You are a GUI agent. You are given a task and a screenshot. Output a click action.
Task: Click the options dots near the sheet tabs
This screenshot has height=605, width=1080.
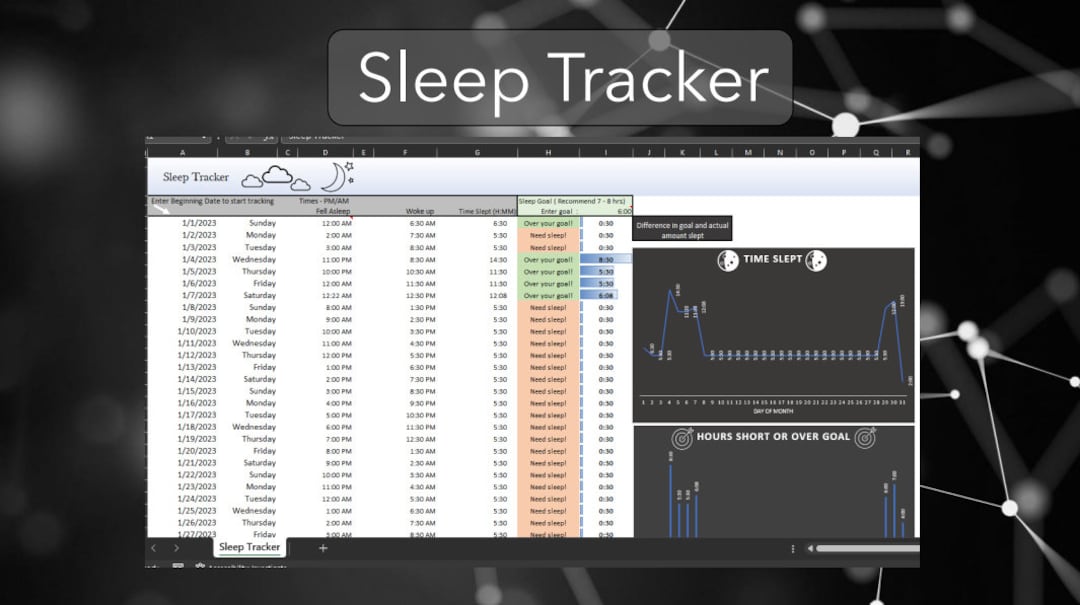click(795, 548)
